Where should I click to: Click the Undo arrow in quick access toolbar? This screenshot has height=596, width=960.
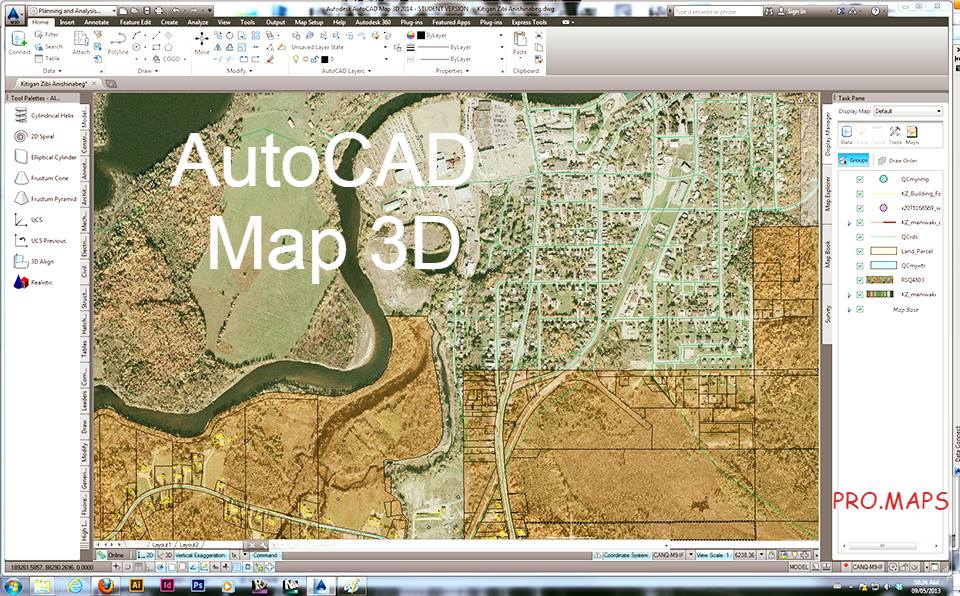click(176, 10)
